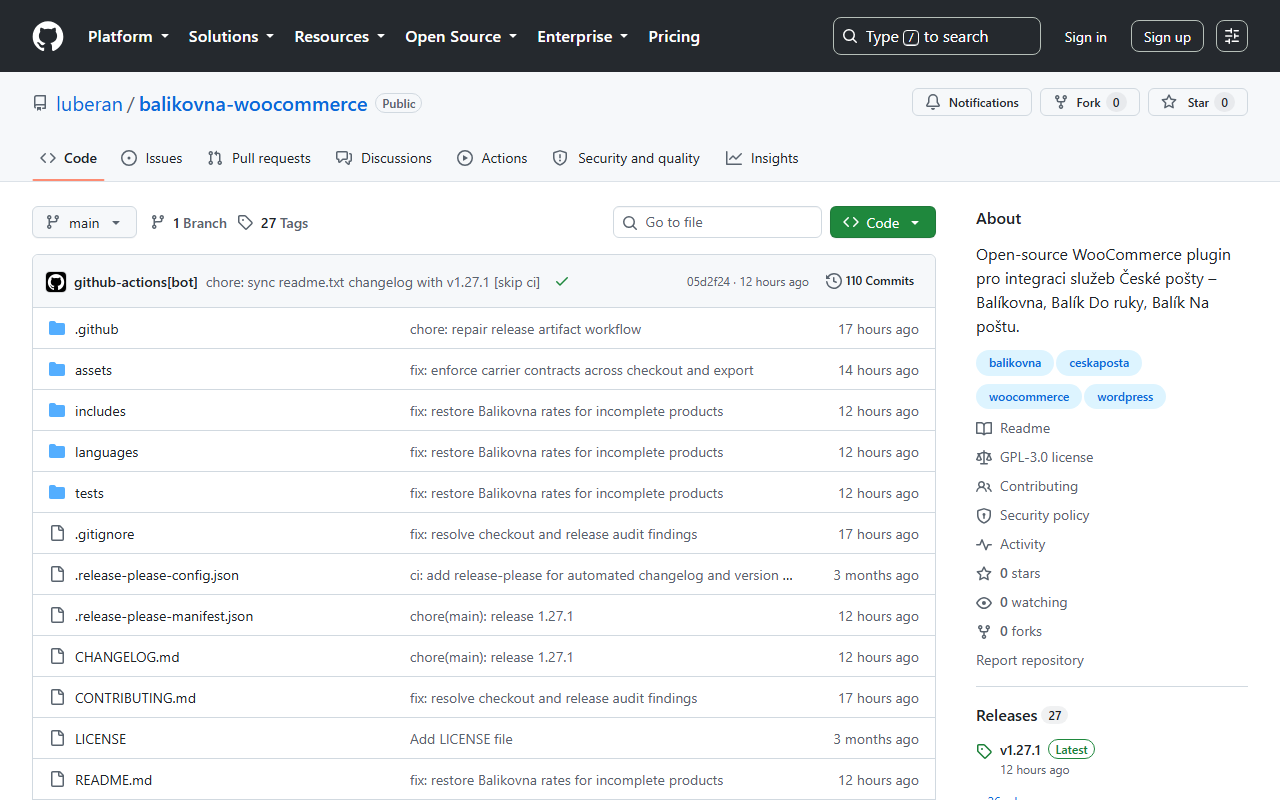
Task: Focus the Type / to search field
Action: [937, 36]
